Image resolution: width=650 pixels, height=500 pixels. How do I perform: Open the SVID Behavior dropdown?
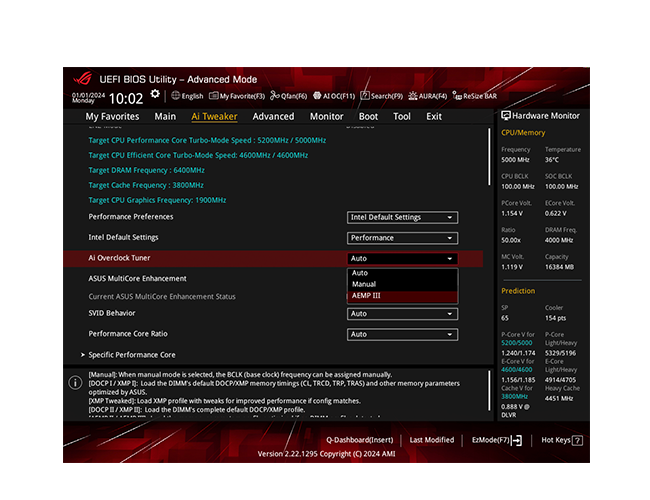[402, 314]
